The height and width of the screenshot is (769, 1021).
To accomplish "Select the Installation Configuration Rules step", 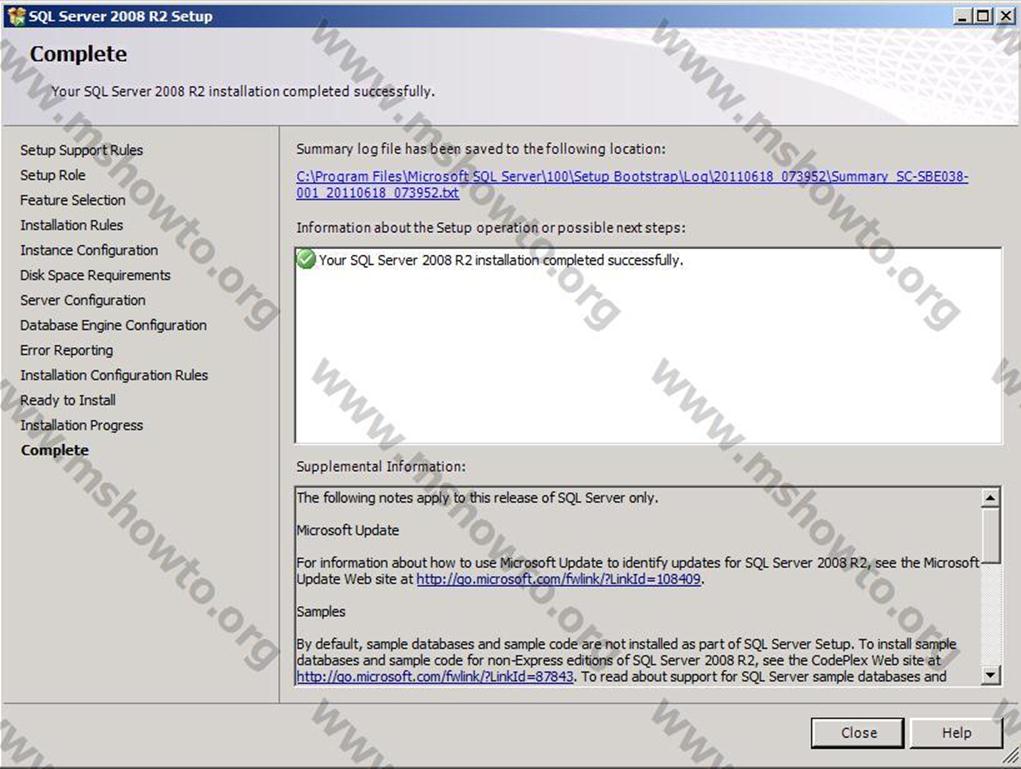I will 114,375.
